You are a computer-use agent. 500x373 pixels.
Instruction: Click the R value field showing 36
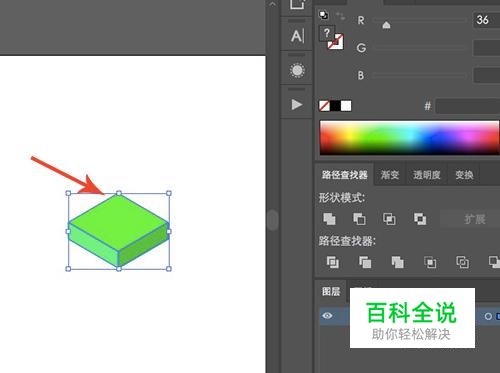point(486,20)
